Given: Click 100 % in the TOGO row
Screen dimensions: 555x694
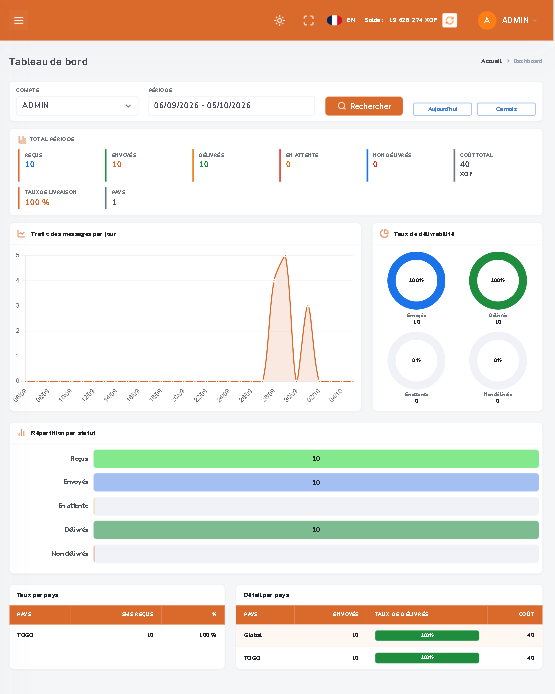Looking at the screenshot, I should 208,635.
